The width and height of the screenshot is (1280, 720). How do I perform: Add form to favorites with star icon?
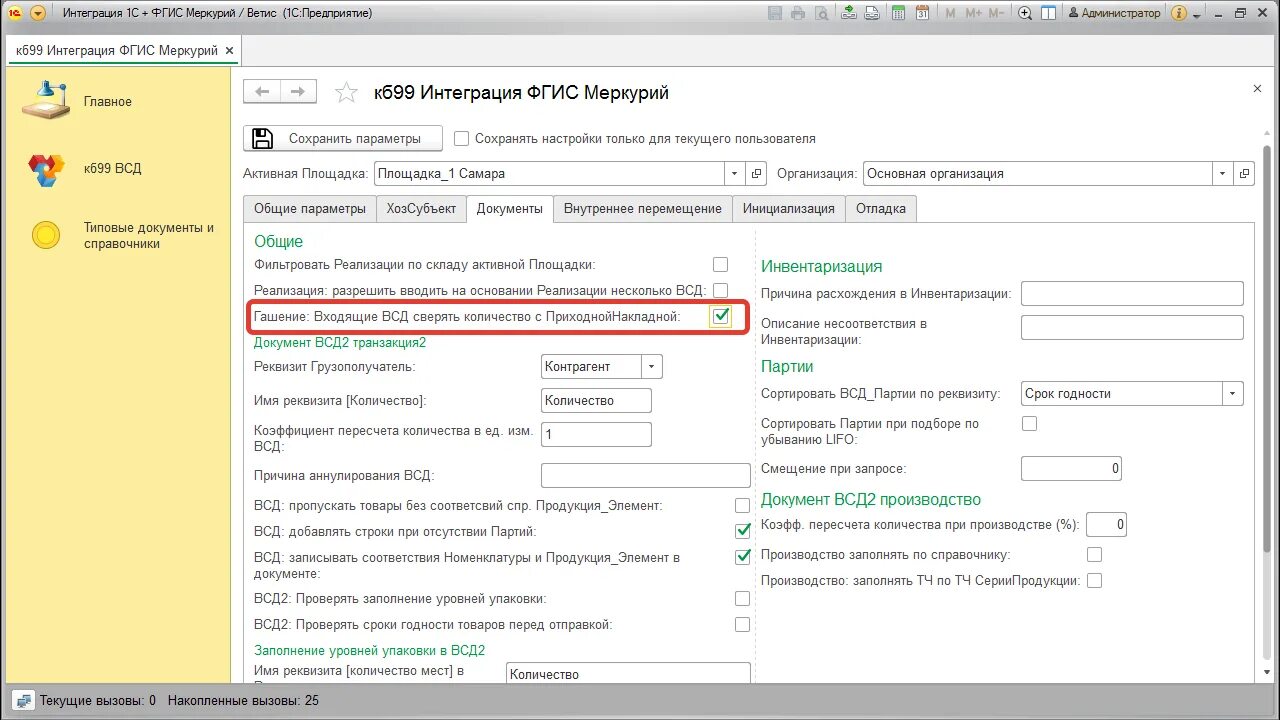[346, 93]
